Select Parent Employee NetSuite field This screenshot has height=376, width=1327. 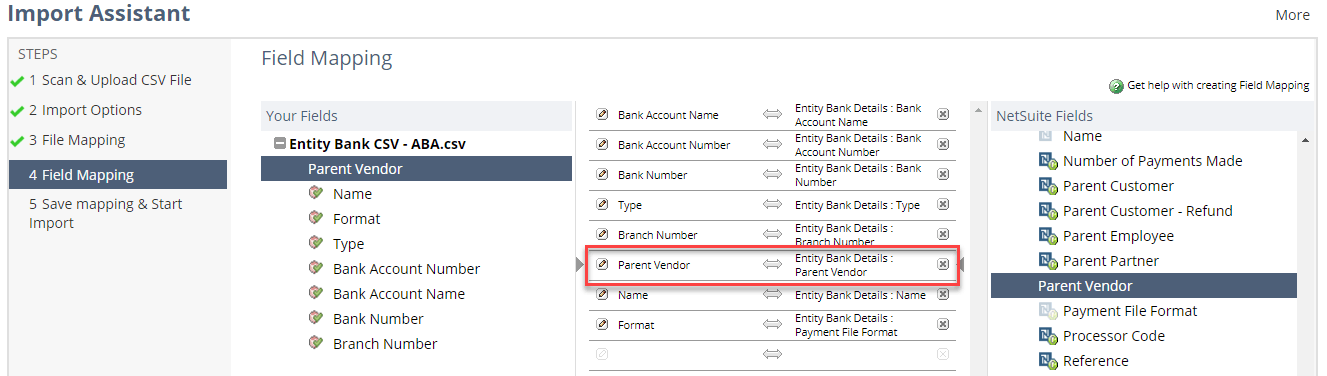[x=1118, y=236]
